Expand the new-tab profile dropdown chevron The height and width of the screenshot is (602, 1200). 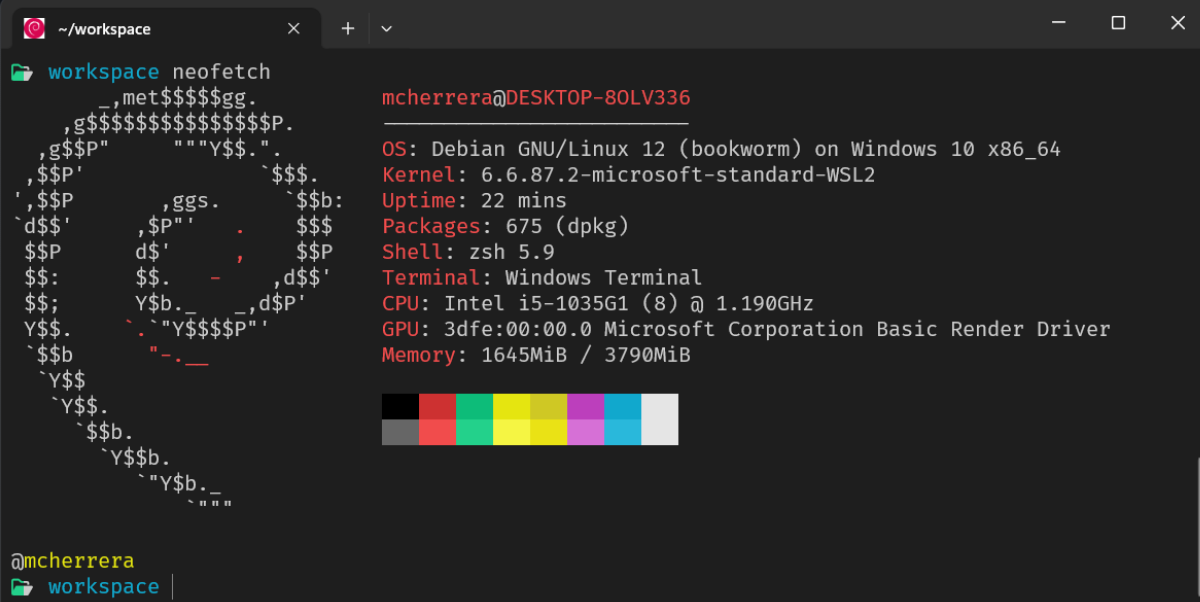pos(387,28)
